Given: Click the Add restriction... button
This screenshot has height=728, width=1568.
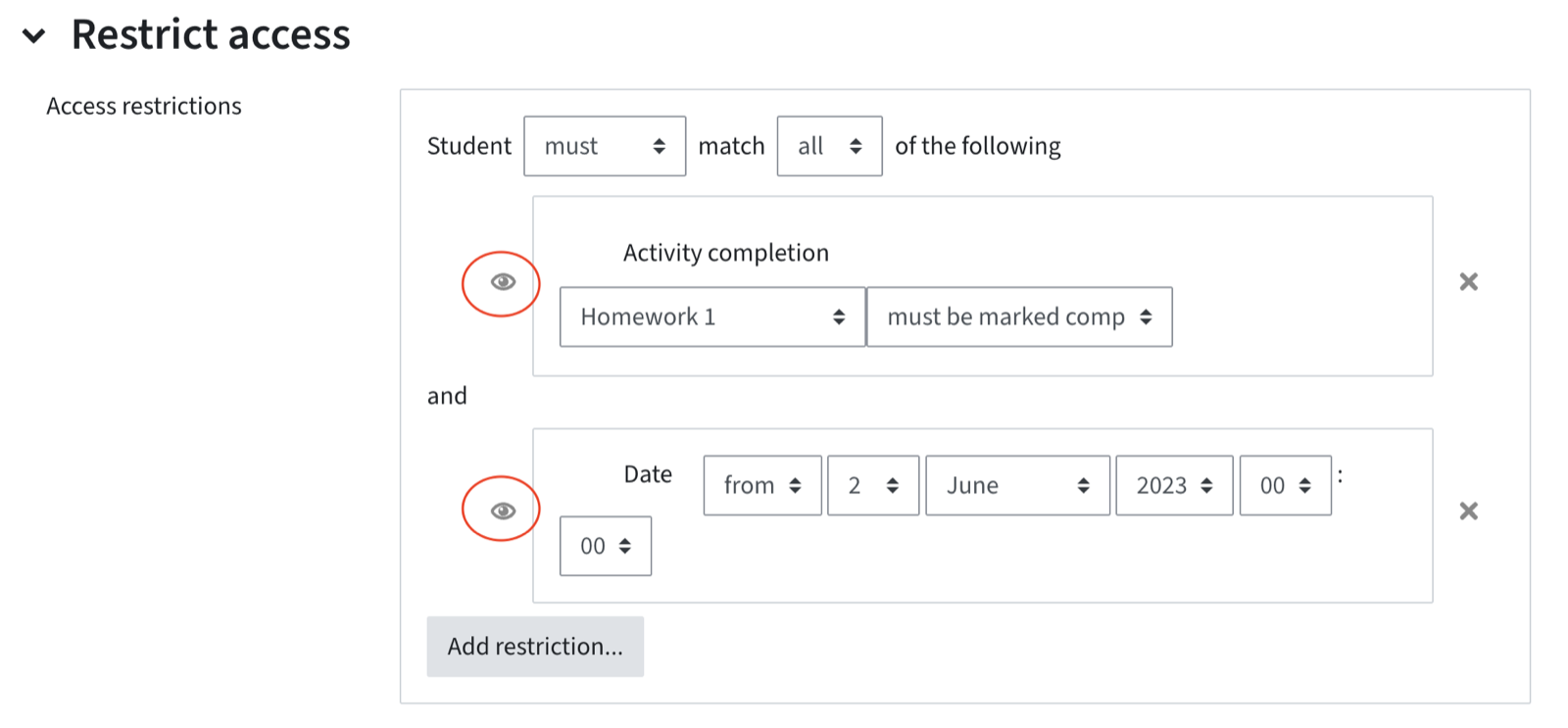Looking at the screenshot, I should pos(535,647).
